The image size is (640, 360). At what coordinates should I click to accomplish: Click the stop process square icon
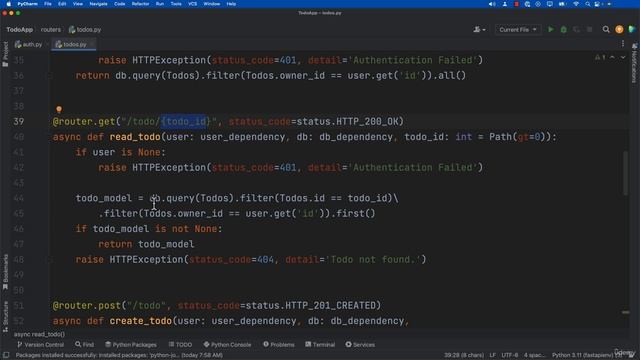(589, 29)
